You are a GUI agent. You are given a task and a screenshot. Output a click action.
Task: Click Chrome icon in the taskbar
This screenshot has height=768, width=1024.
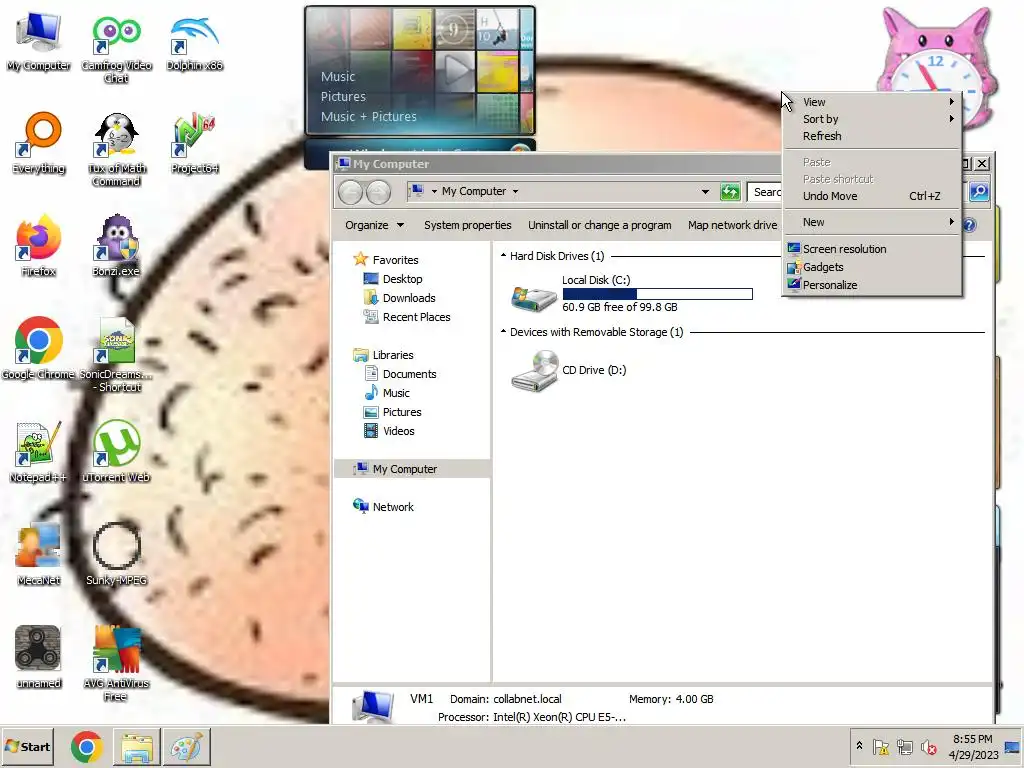point(87,747)
